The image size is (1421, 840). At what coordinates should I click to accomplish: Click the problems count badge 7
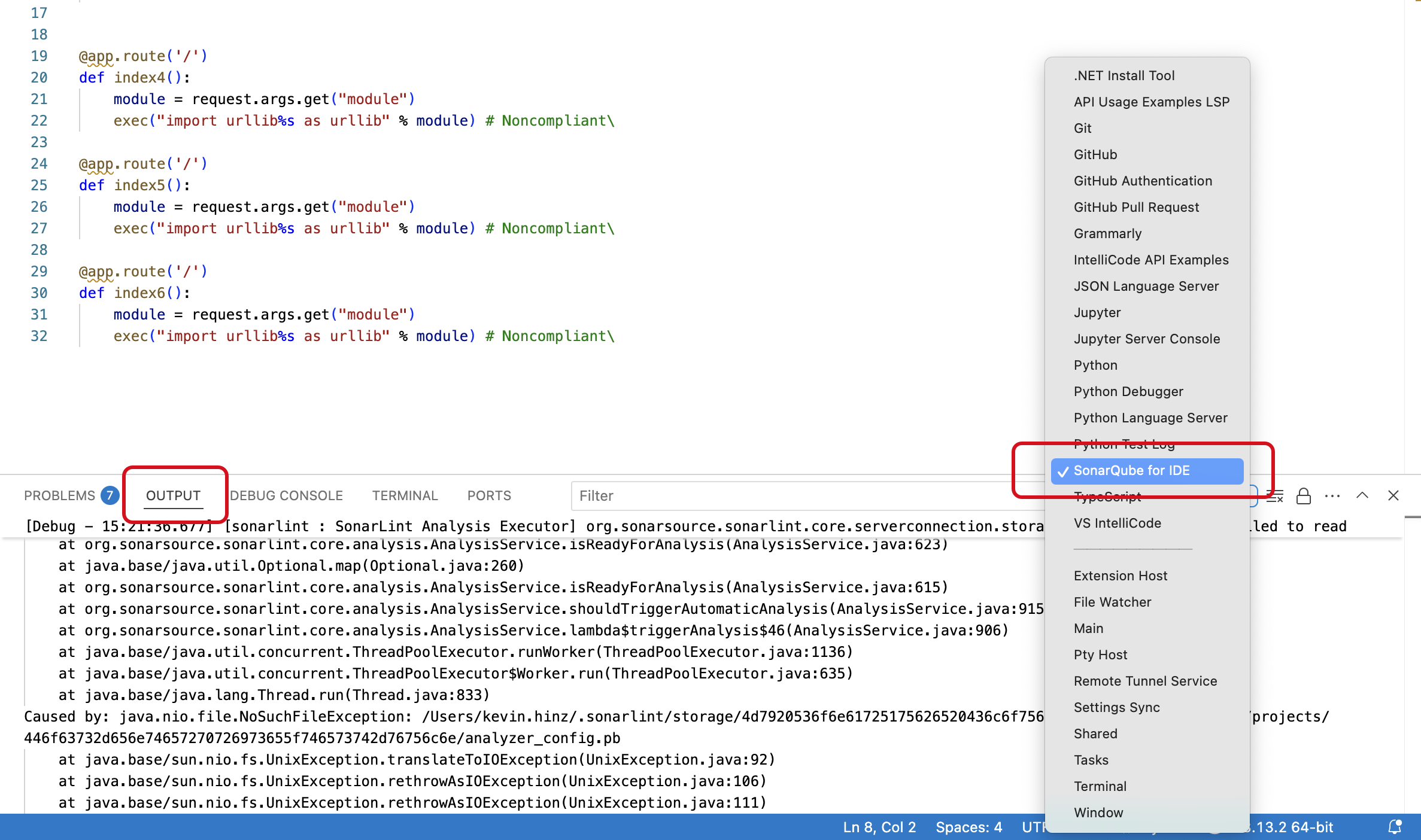(110, 495)
